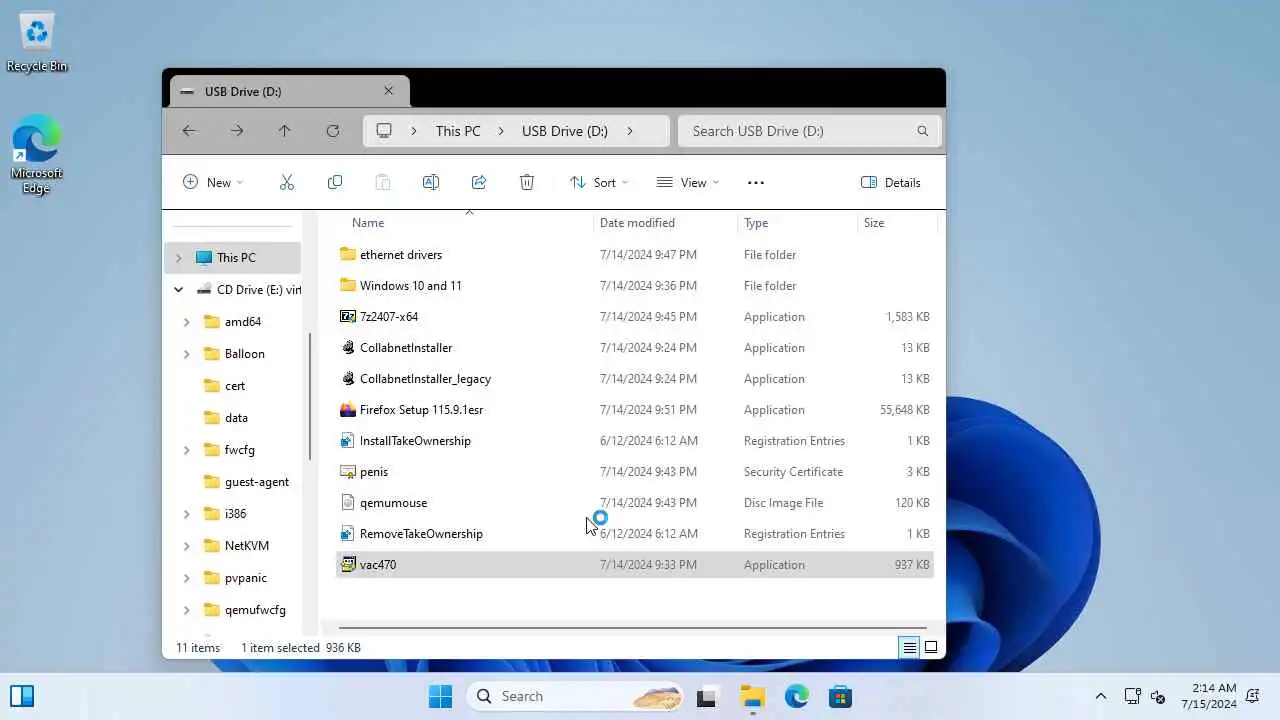This screenshot has width=1280, height=720.
Task: Open the New dropdown menu
Action: (213, 182)
